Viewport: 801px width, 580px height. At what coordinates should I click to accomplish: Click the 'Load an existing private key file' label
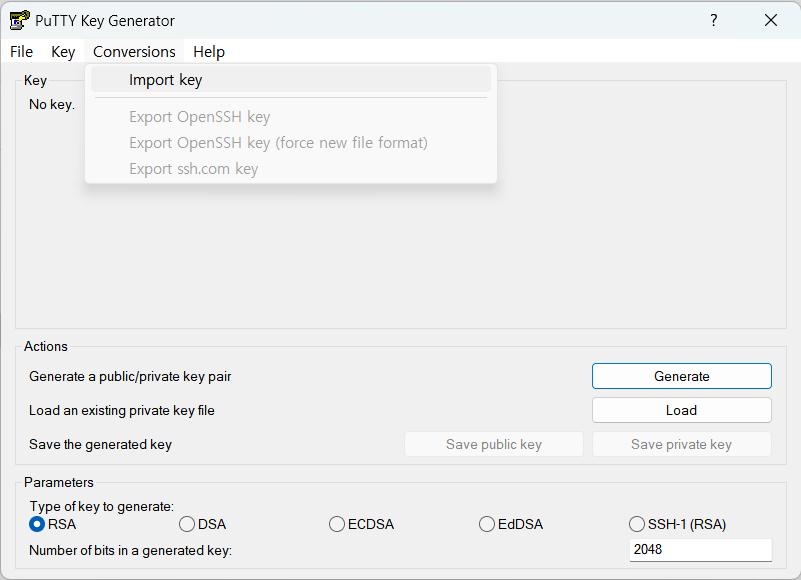coord(122,410)
